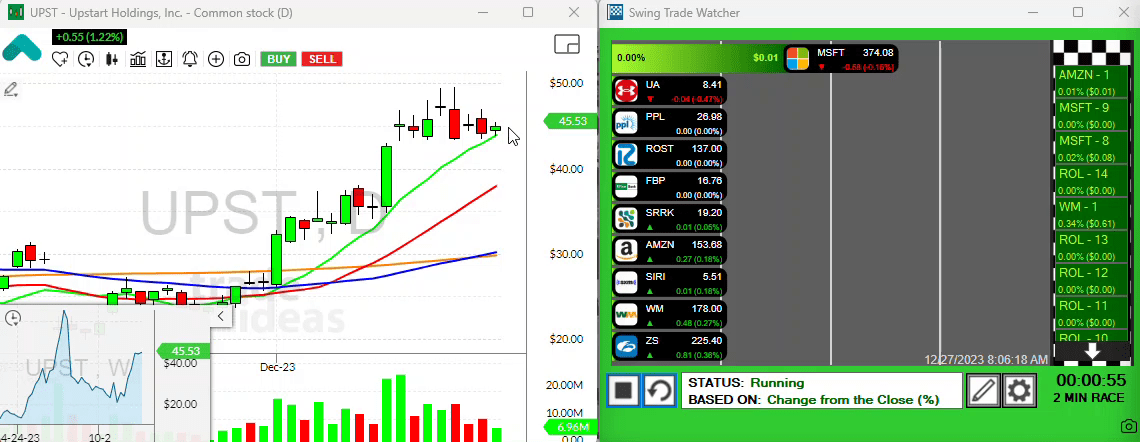Set a price alert with the bell icon
Viewport: 1140px width, 442px height.
point(190,60)
